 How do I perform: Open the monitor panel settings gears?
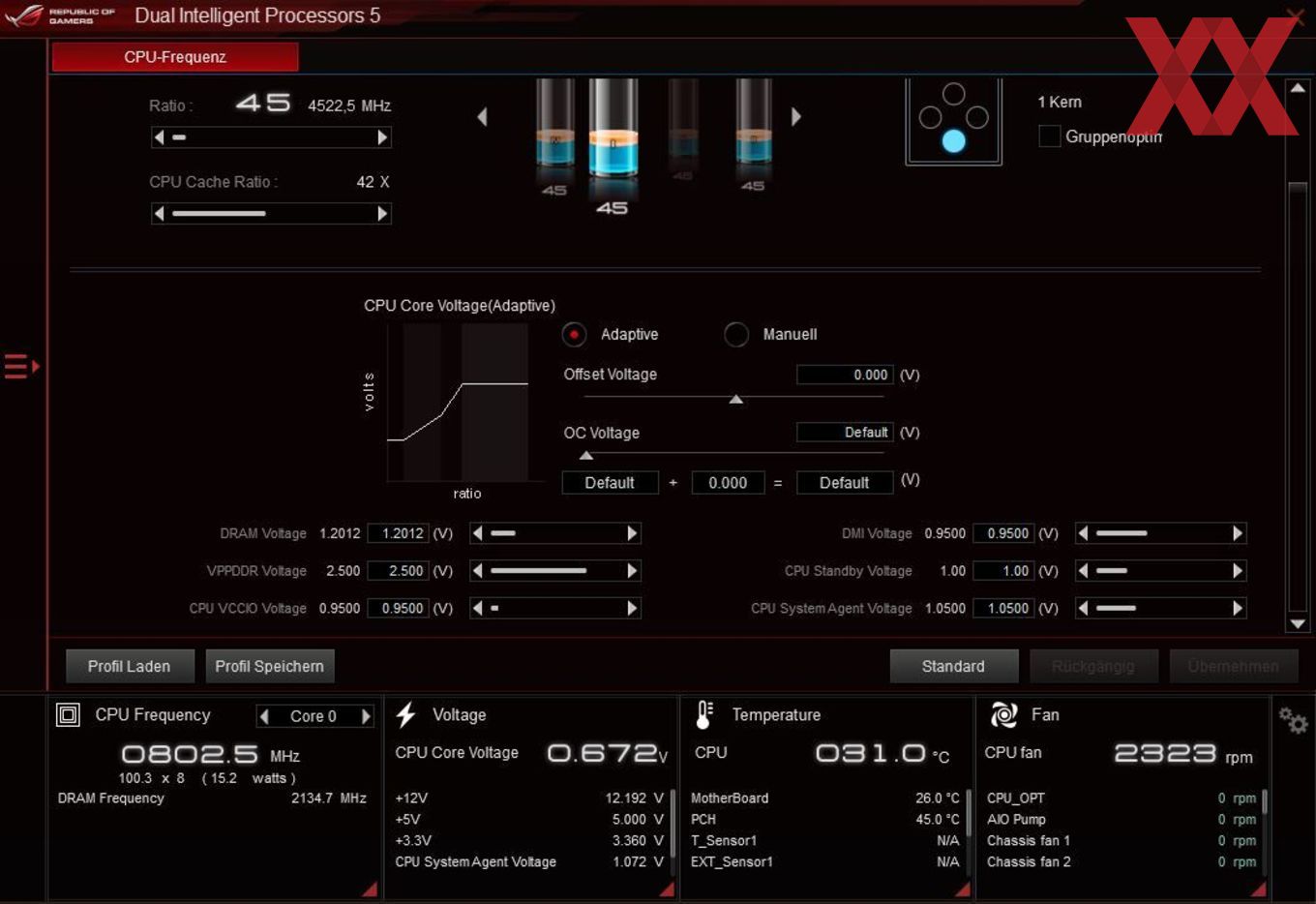tap(1293, 720)
